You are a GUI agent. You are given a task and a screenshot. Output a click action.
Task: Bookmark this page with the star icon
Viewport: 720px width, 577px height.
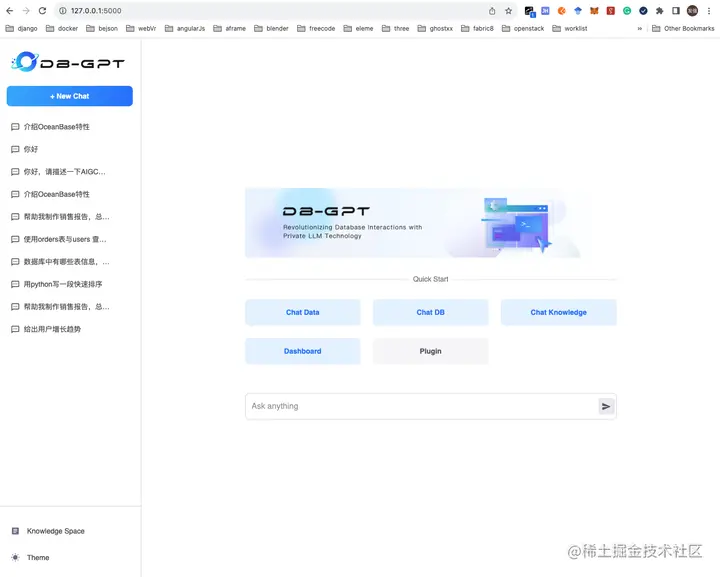508,11
